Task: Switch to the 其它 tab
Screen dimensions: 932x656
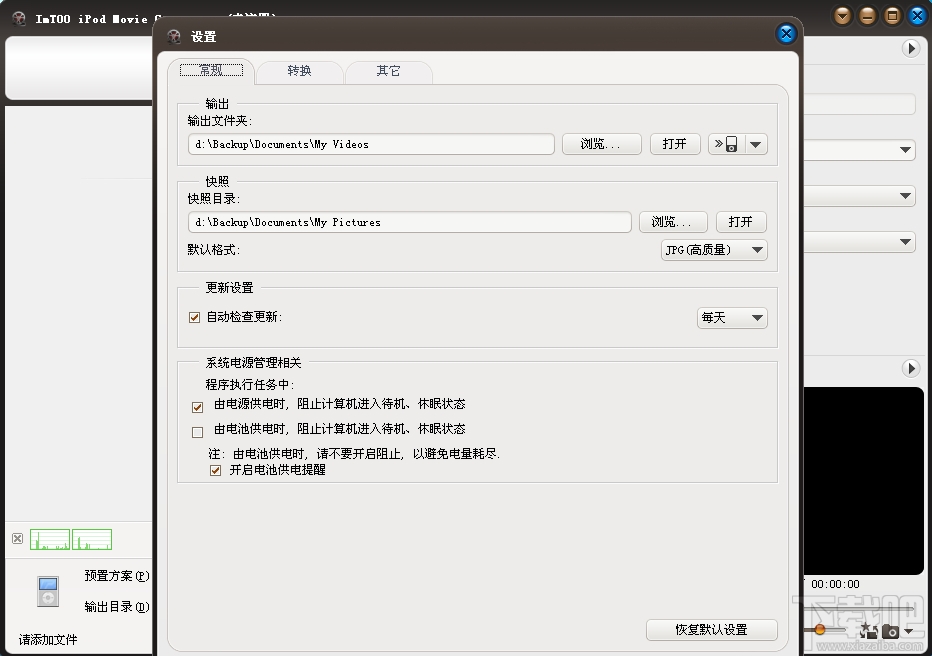Action: point(388,72)
